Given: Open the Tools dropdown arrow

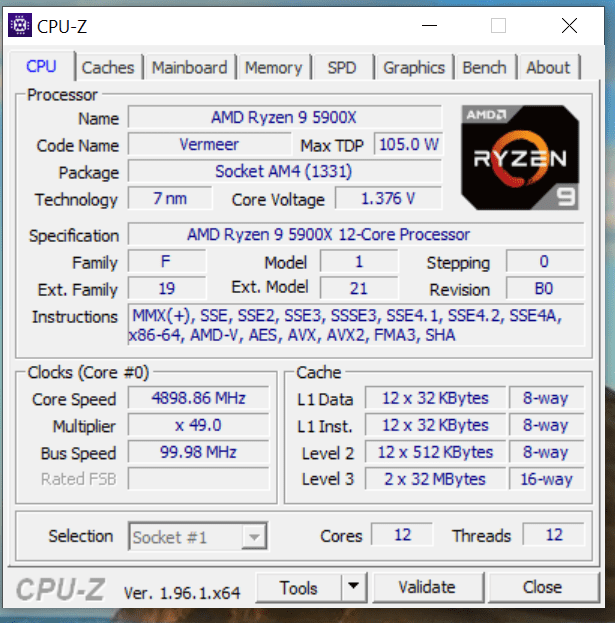Looking at the screenshot, I should tap(354, 587).
